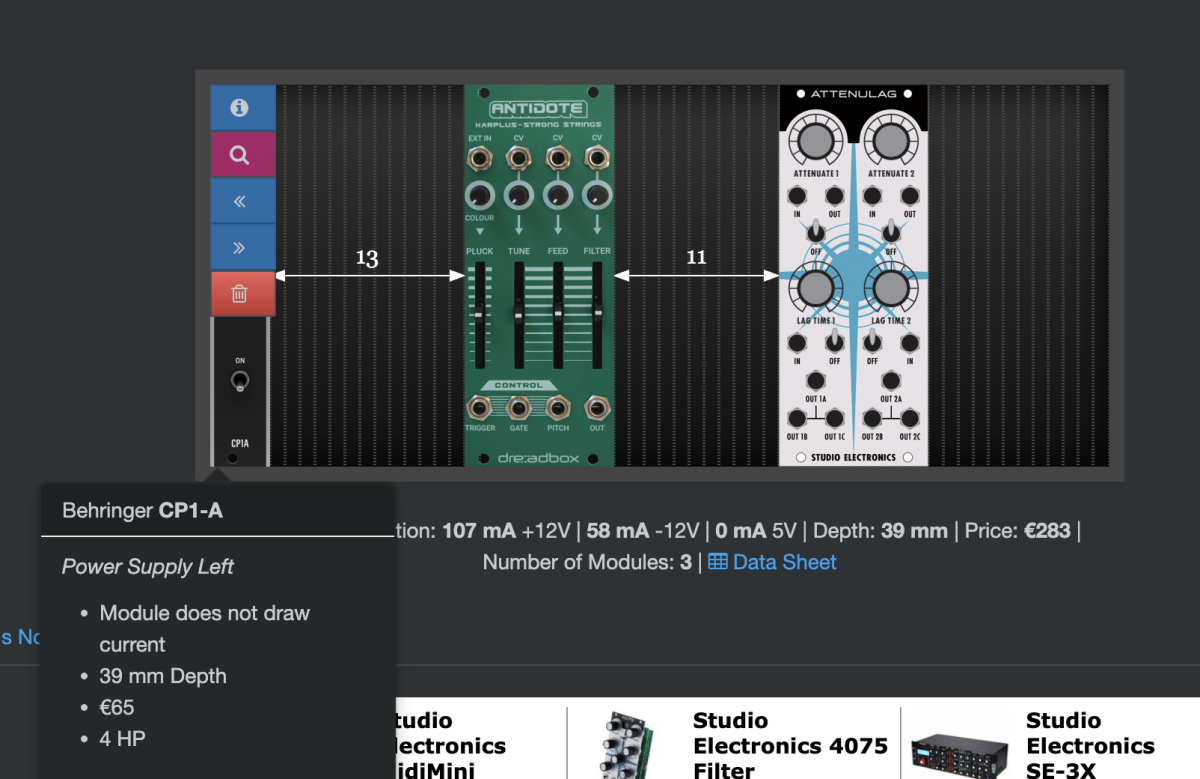Click the Antidote EXT IN jack
Viewport: 1200px width, 779px height.
tap(480, 157)
